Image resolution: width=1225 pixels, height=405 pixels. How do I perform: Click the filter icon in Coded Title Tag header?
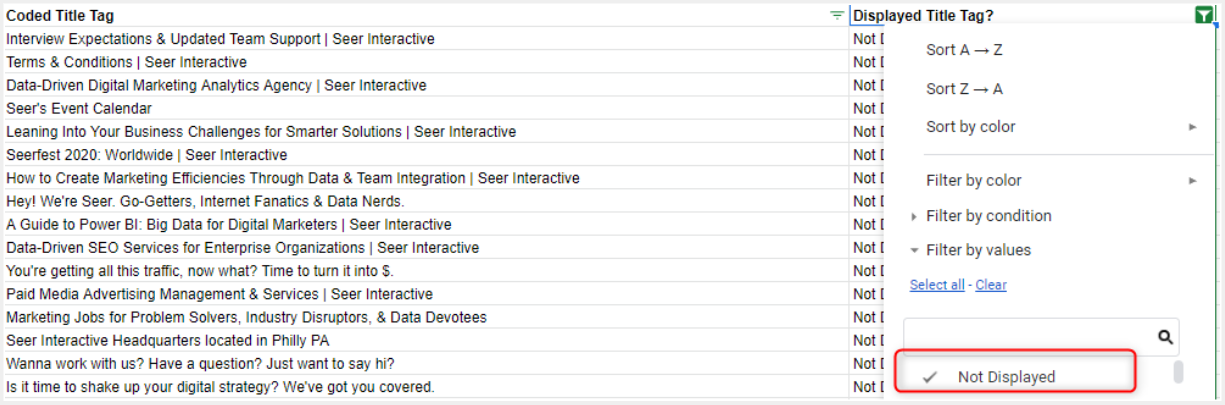pyautogui.click(x=837, y=16)
